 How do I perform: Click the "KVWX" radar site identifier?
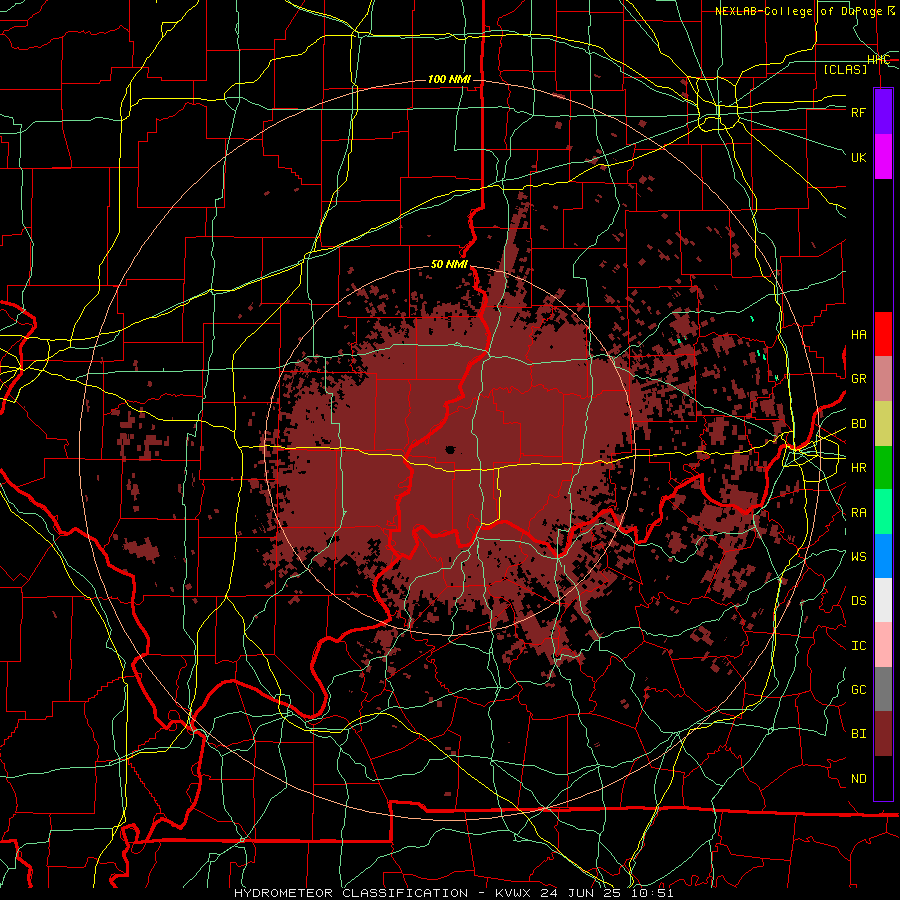click(514, 893)
